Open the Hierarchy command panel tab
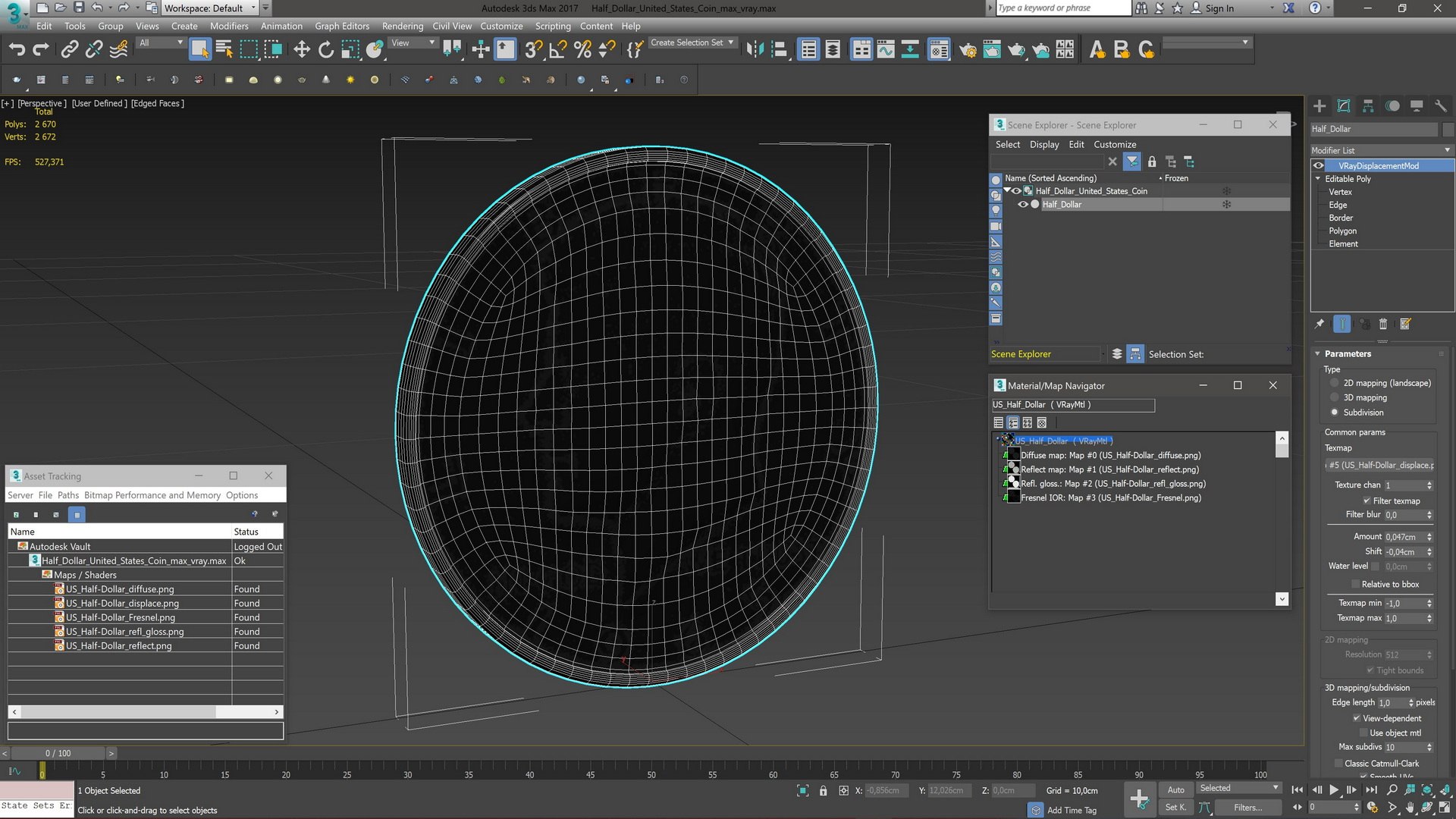 point(1368,106)
